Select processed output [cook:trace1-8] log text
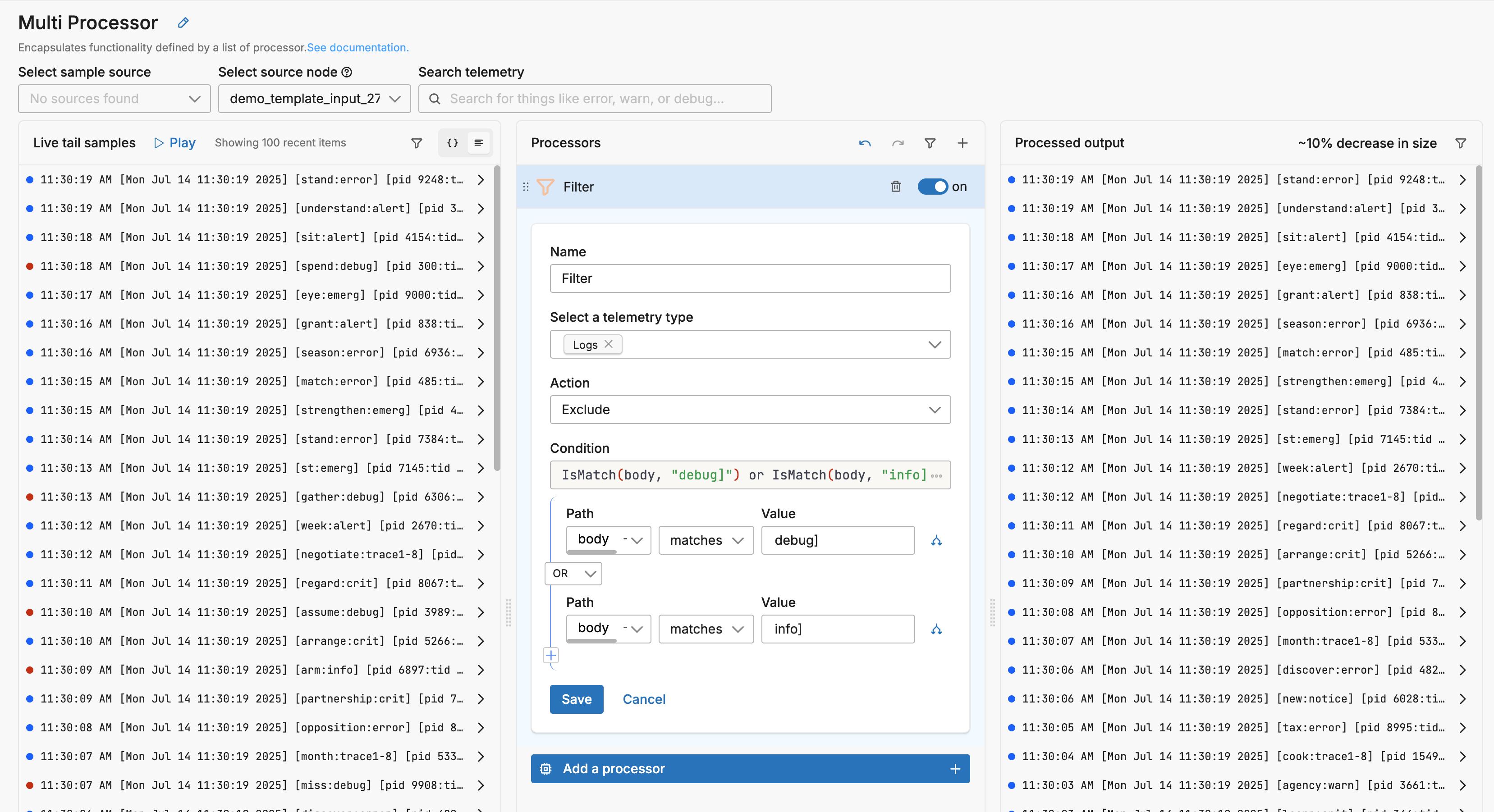This screenshot has width=1494, height=812. pos(1233,757)
